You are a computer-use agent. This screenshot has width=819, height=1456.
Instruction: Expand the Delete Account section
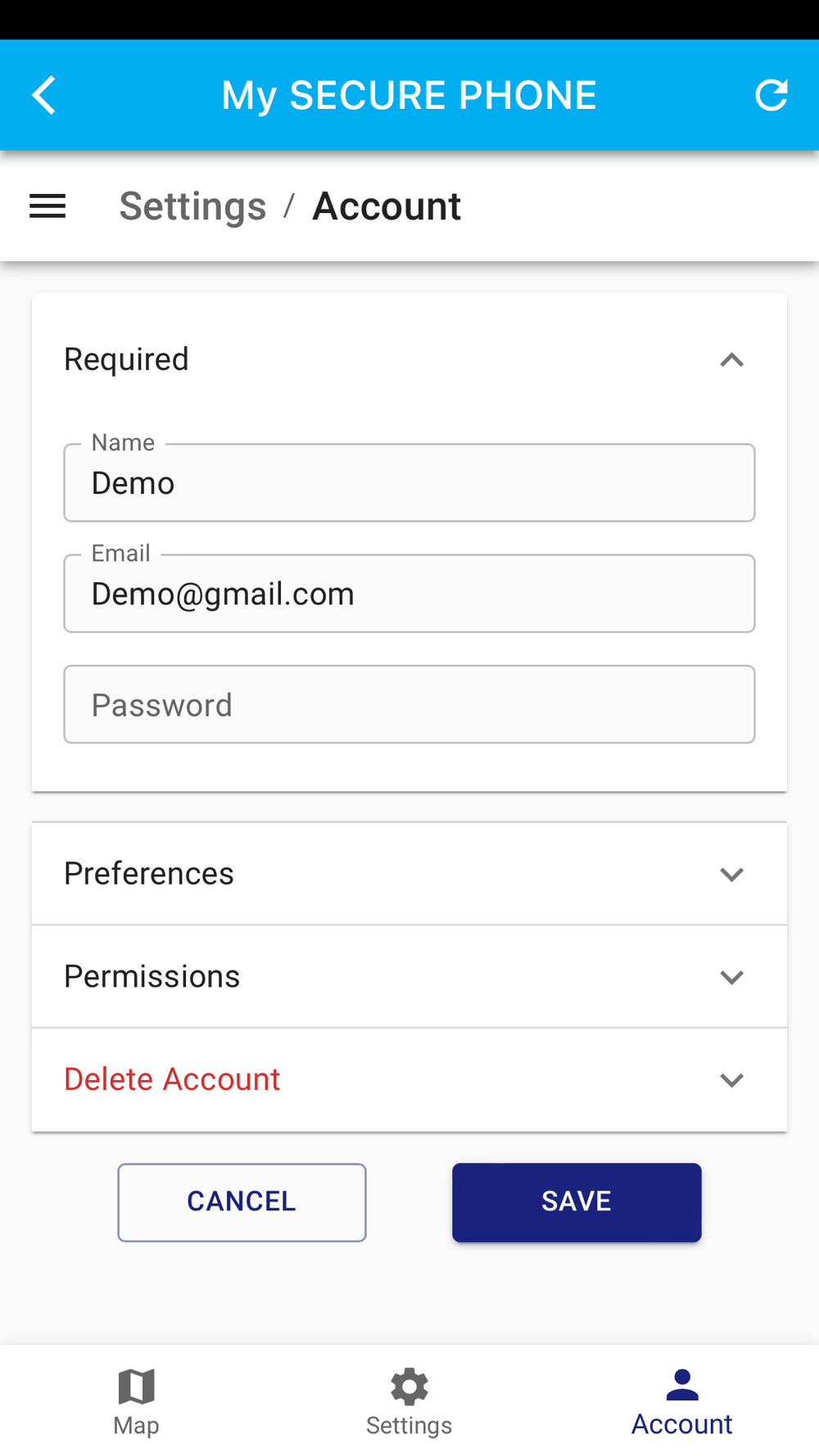731,1080
